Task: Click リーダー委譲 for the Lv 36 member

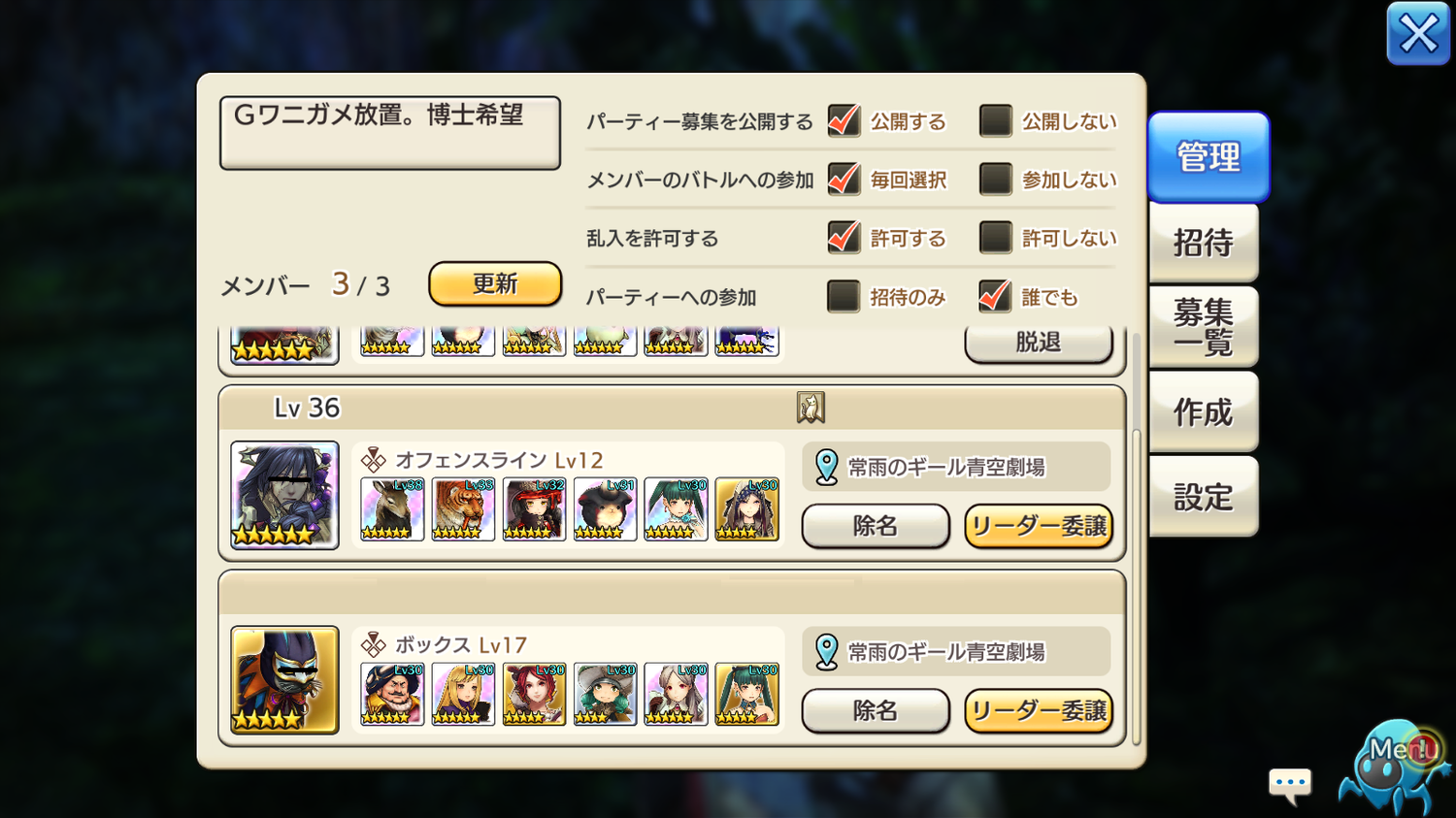Action: 1039,526
